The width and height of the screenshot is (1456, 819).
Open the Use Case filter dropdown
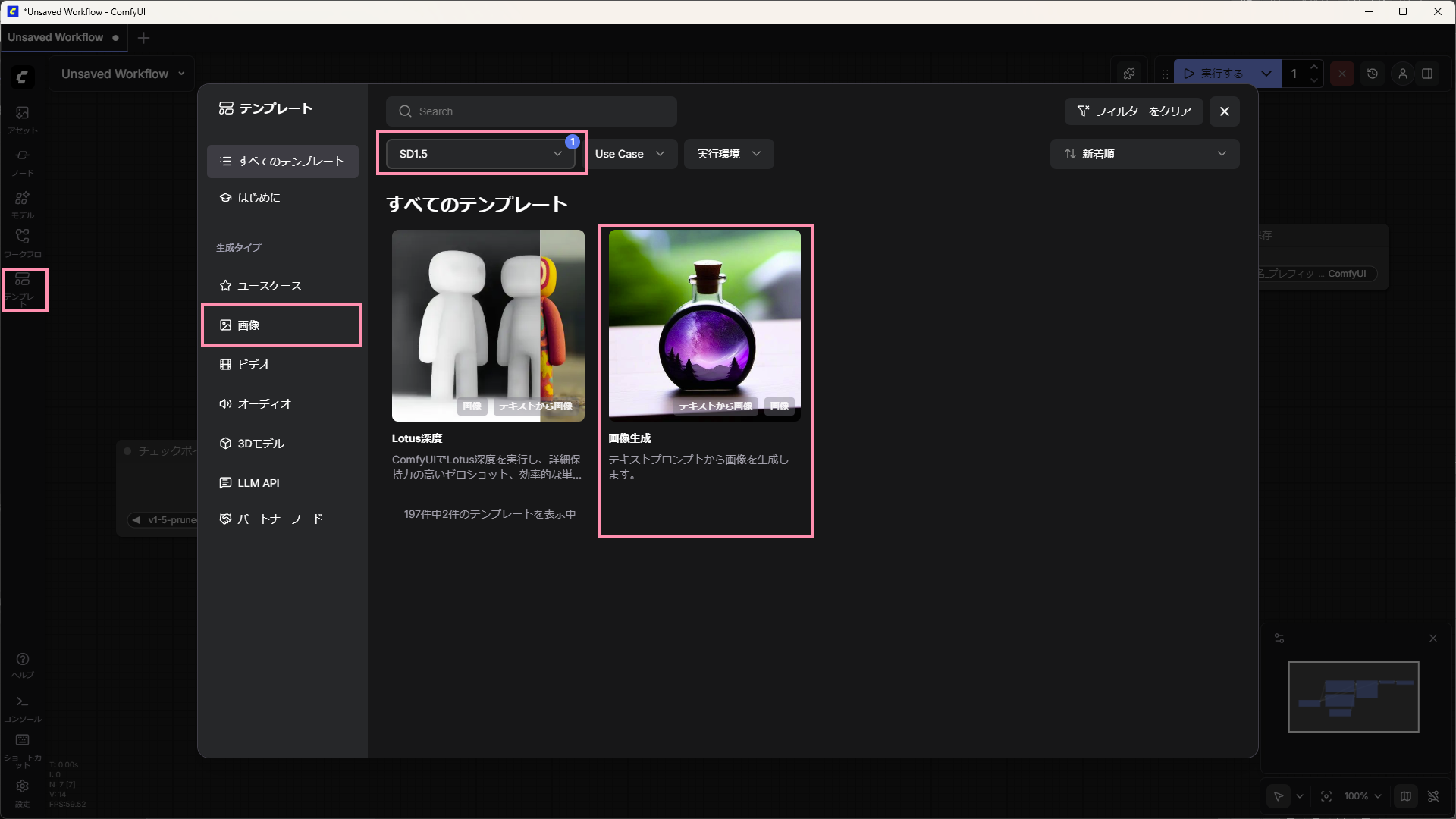[x=629, y=154]
